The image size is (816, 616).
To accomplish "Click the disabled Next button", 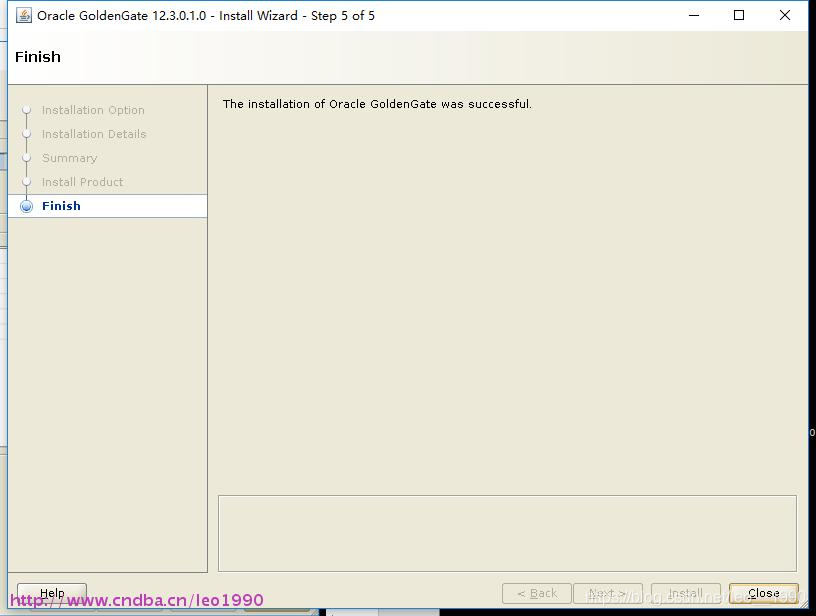I will click(608, 593).
